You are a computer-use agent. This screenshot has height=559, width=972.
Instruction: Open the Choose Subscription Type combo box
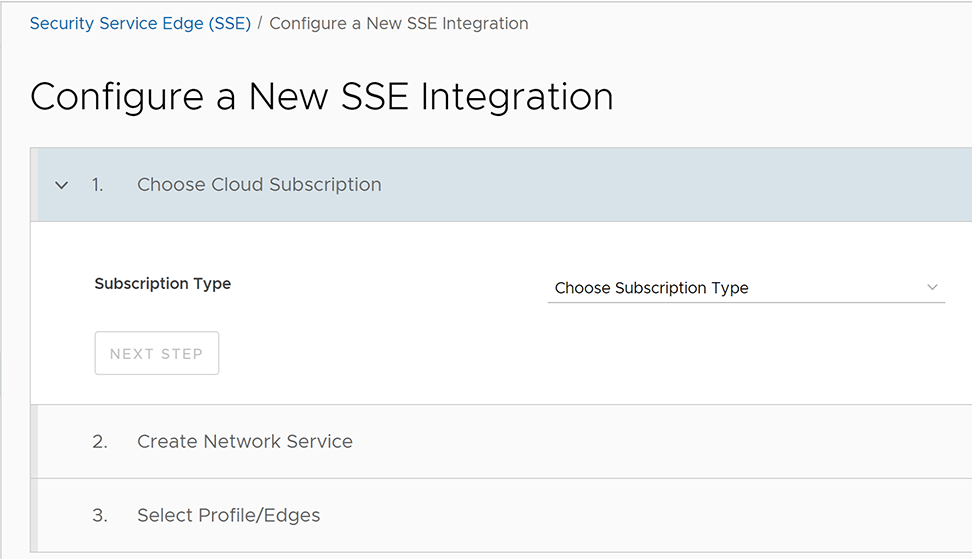coord(745,288)
